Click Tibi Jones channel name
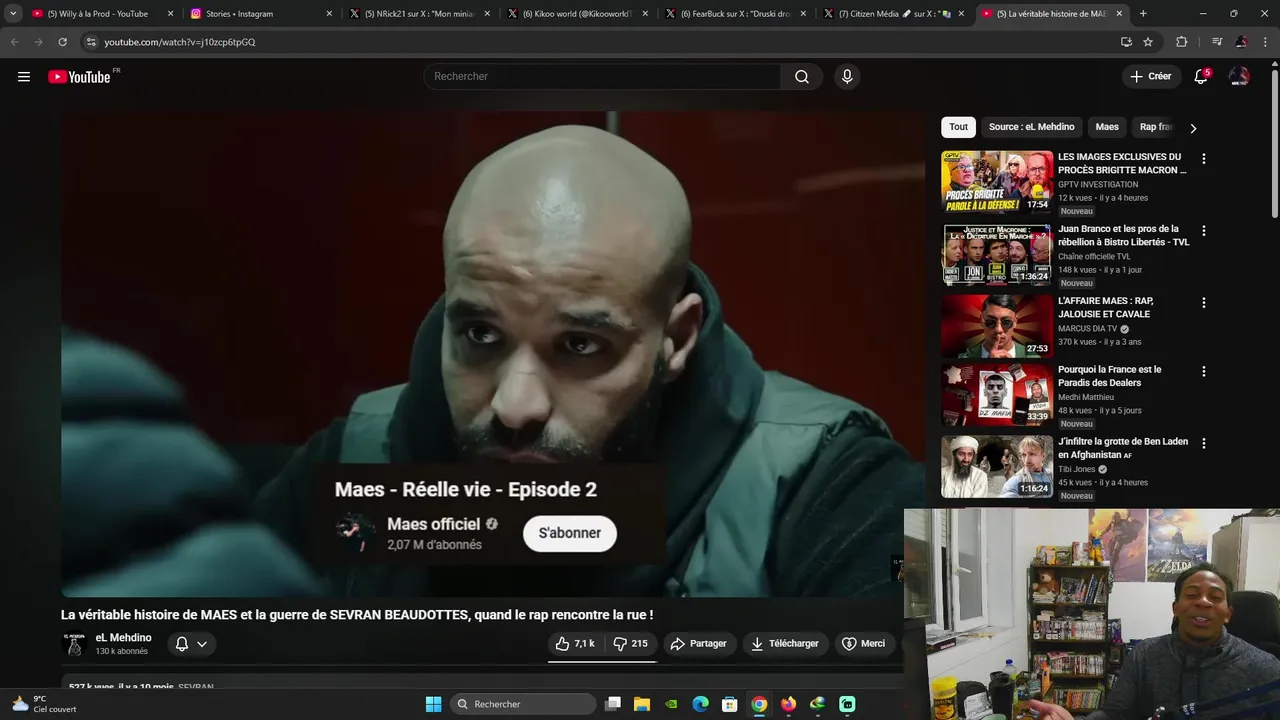 pos(1077,469)
